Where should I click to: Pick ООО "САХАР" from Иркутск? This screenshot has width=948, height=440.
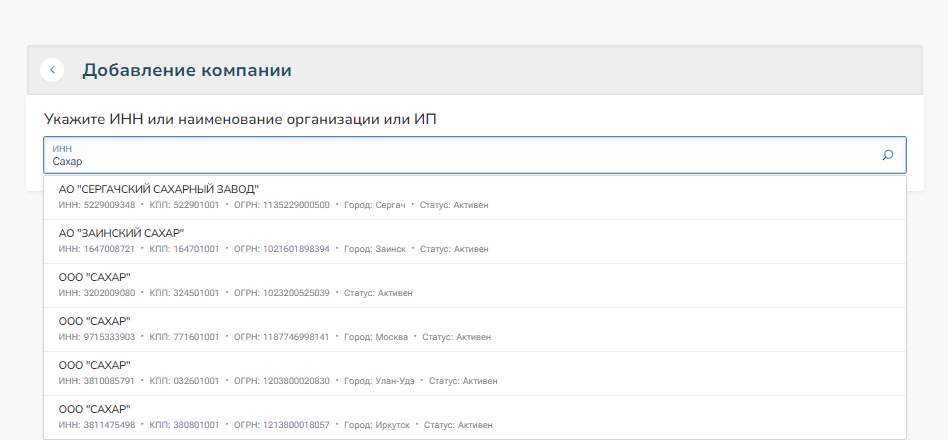point(95,409)
